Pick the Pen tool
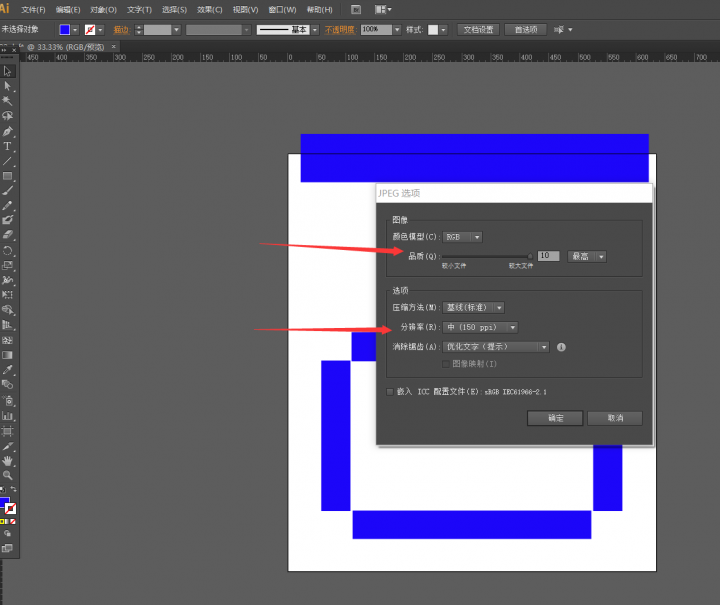Viewport: 720px width, 605px height. pyautogui.click(x=8, y=131)
